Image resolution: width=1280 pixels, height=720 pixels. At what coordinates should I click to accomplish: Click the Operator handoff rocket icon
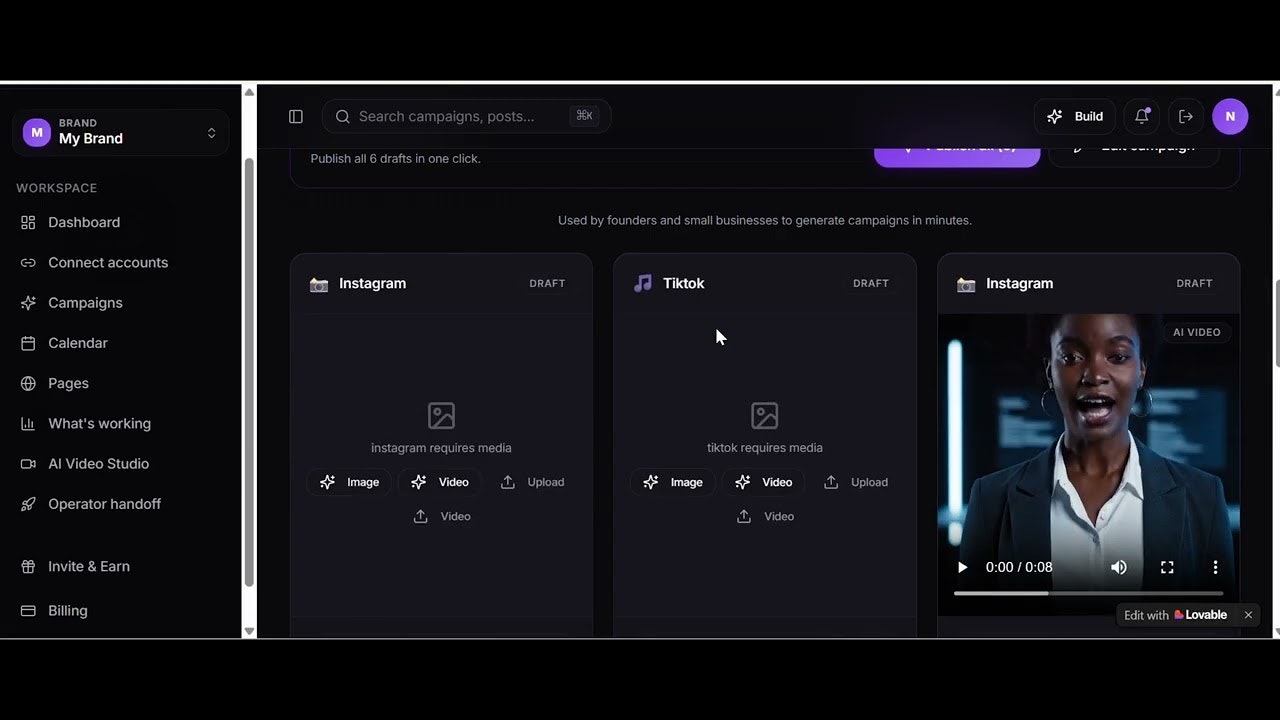click(x=28, y=504)
